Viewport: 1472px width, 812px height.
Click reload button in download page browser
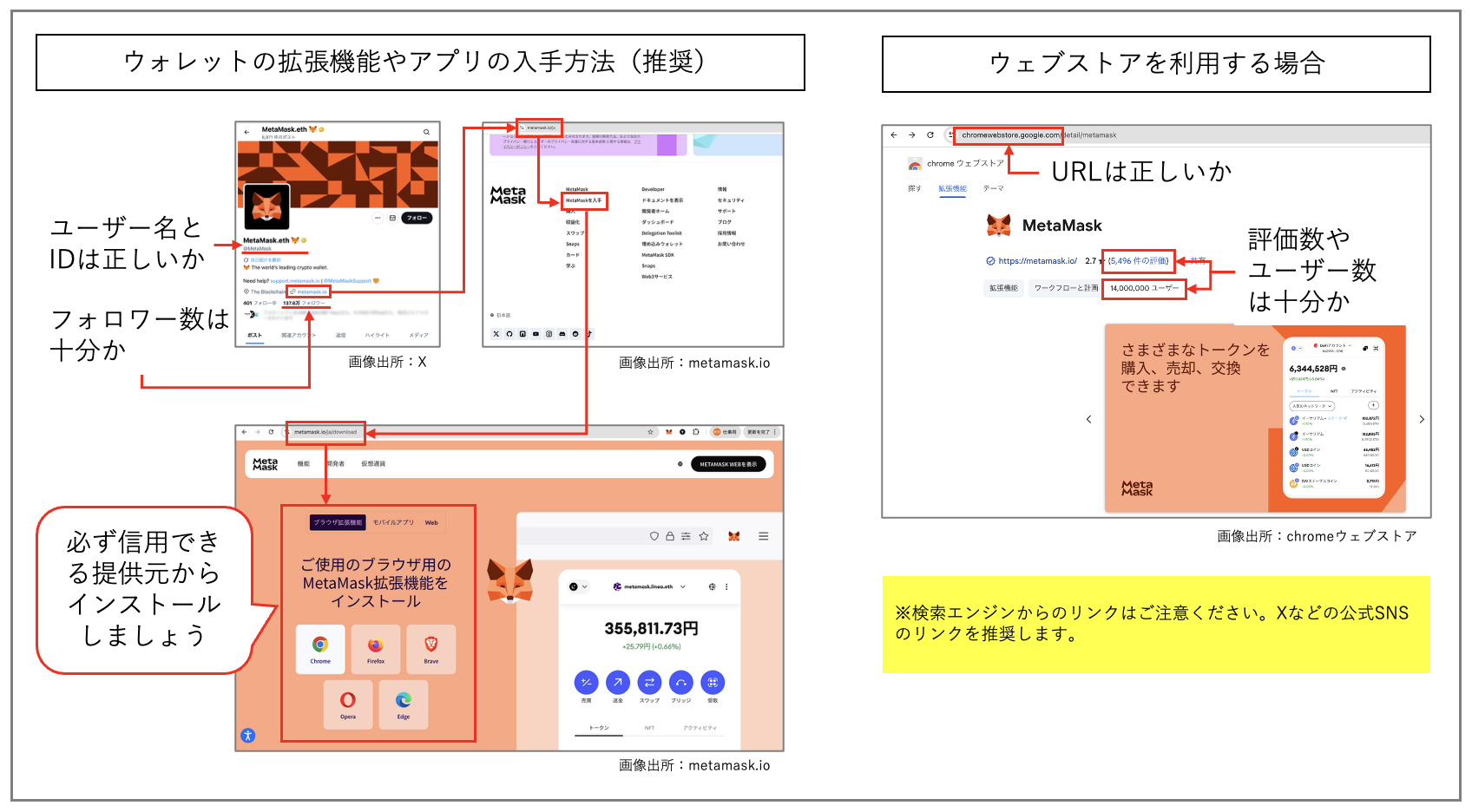pyautogui.click(x=271, y=432)
